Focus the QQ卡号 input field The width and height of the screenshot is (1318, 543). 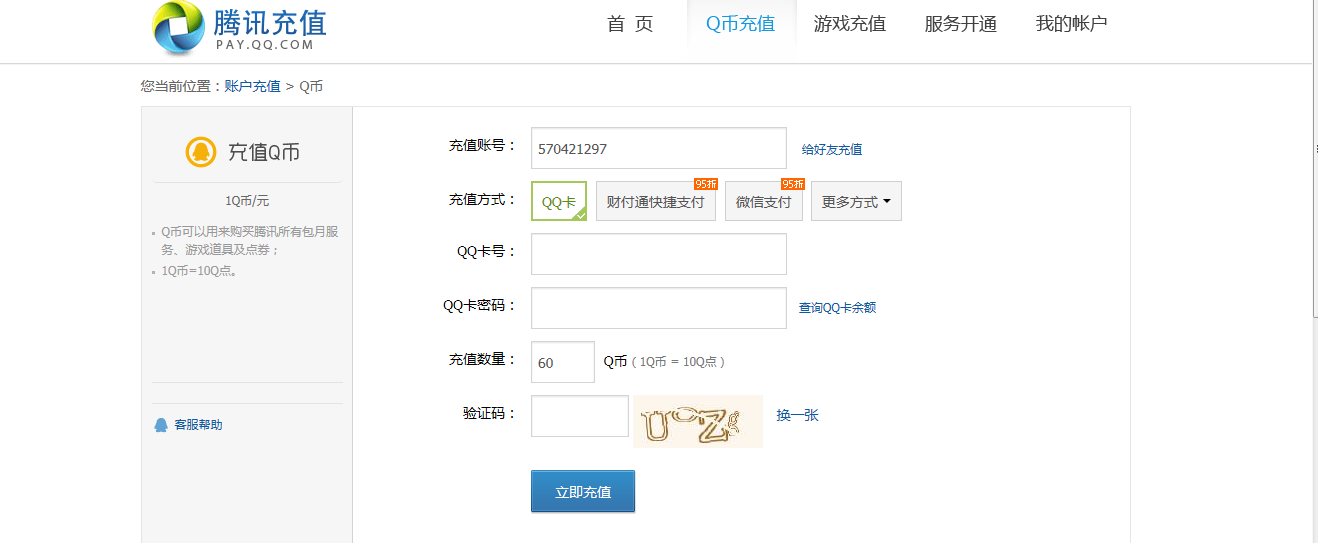pos(659,254)
